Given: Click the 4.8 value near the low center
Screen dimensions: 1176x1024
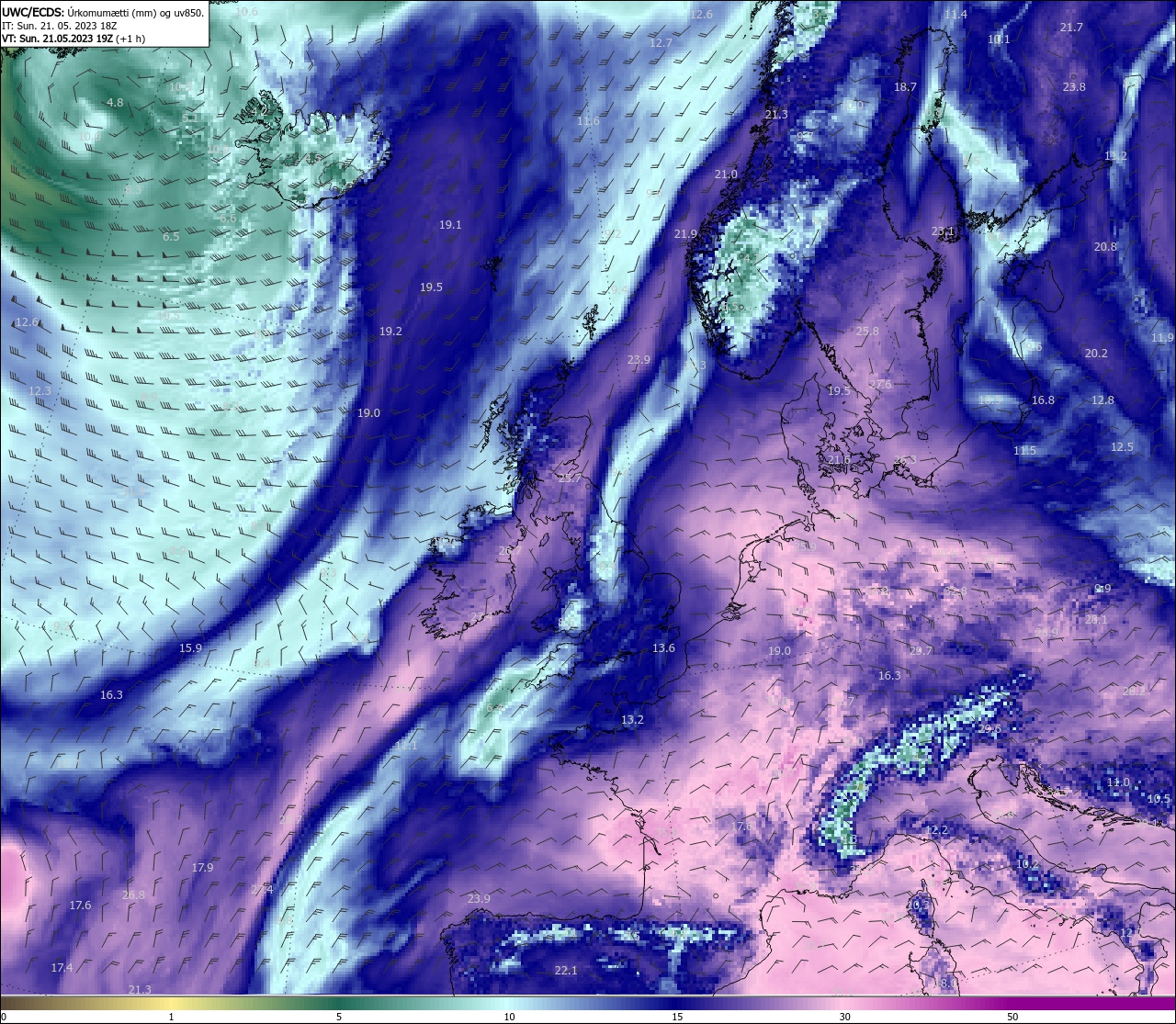Looking at the screenshot, I should (115, 103).
